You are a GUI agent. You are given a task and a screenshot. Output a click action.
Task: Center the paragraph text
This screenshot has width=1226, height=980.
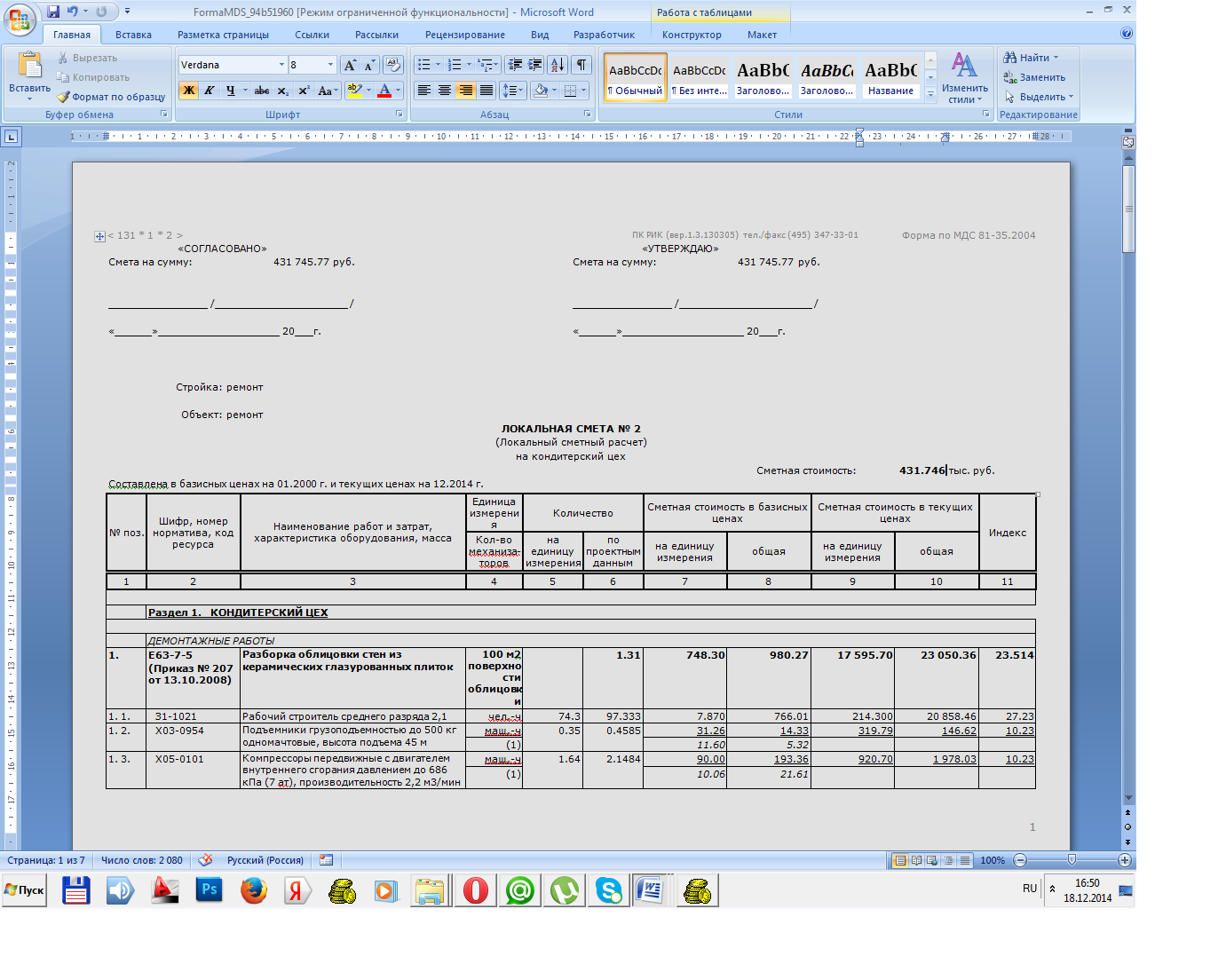pyautogui.click(x=445, y=91)
